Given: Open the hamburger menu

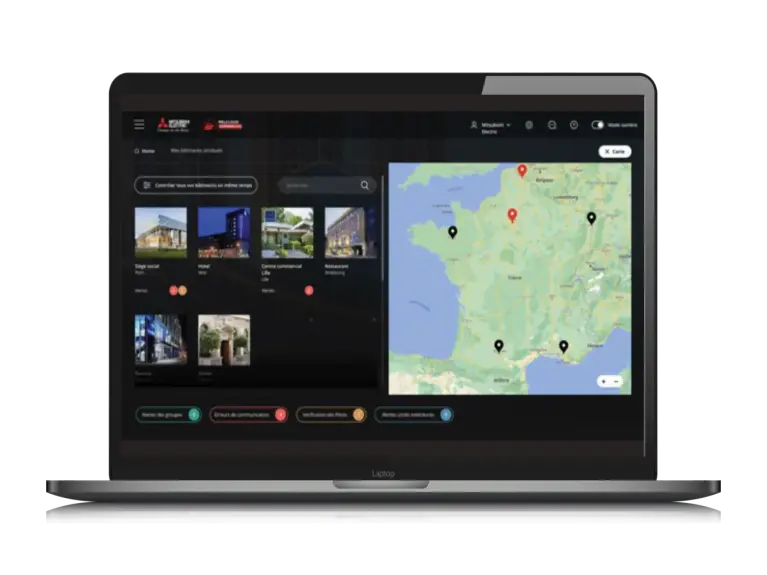Looking at the screenshot, I should 139,124.
